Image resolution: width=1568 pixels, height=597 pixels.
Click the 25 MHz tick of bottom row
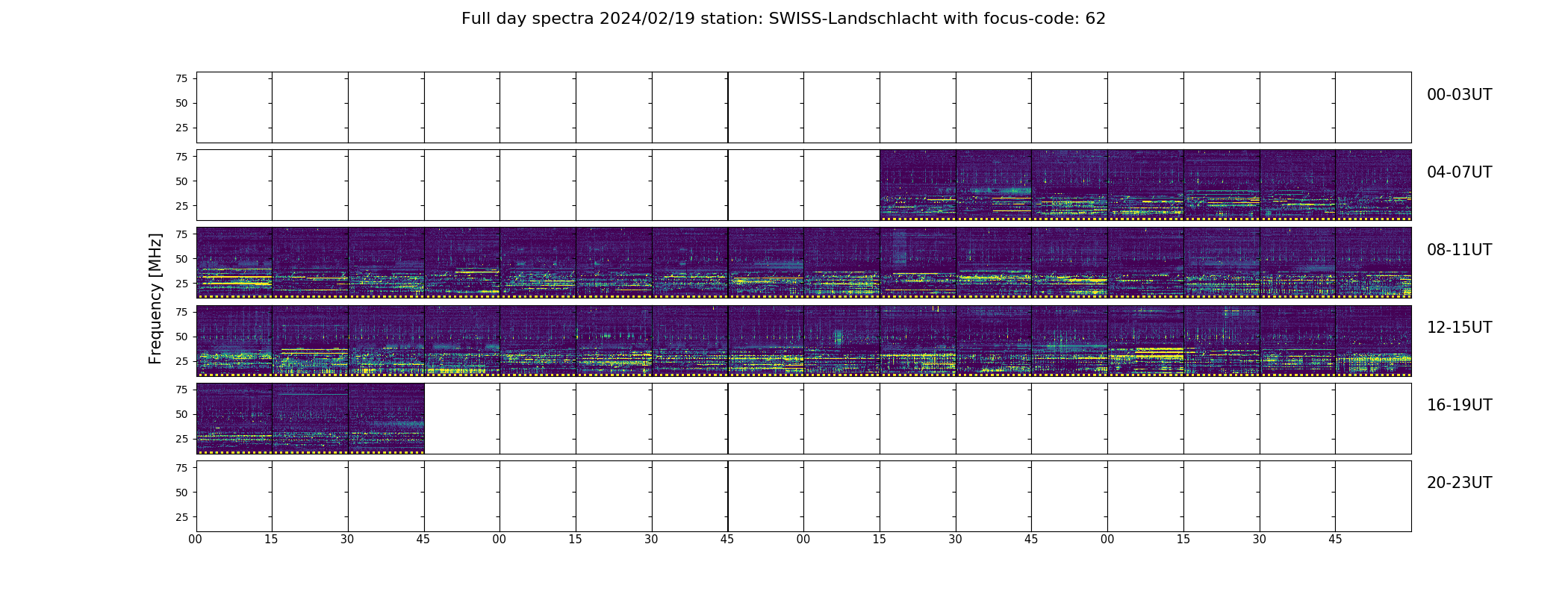[181, 517]
